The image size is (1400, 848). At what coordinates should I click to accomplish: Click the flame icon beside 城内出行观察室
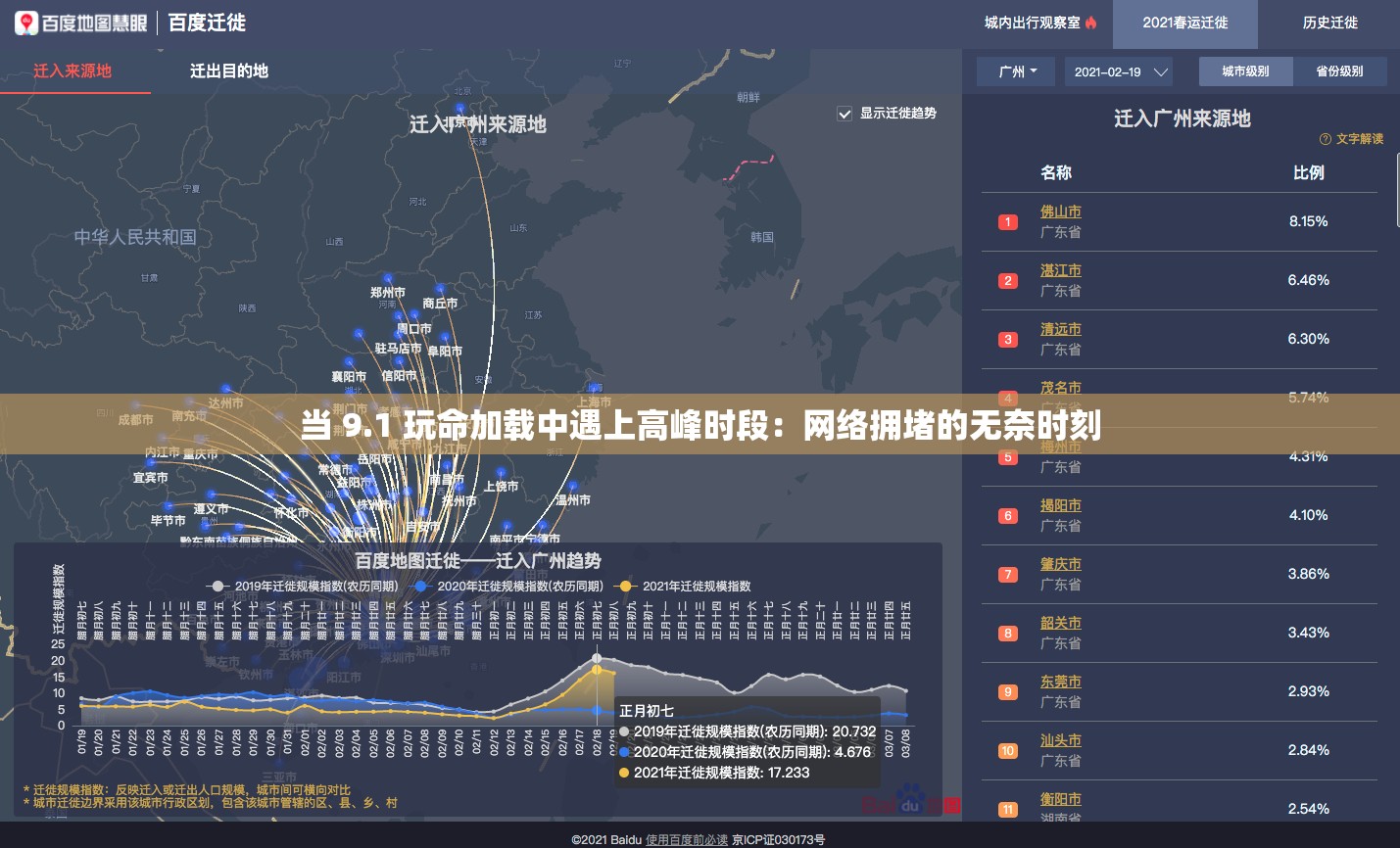[1091, 23]
